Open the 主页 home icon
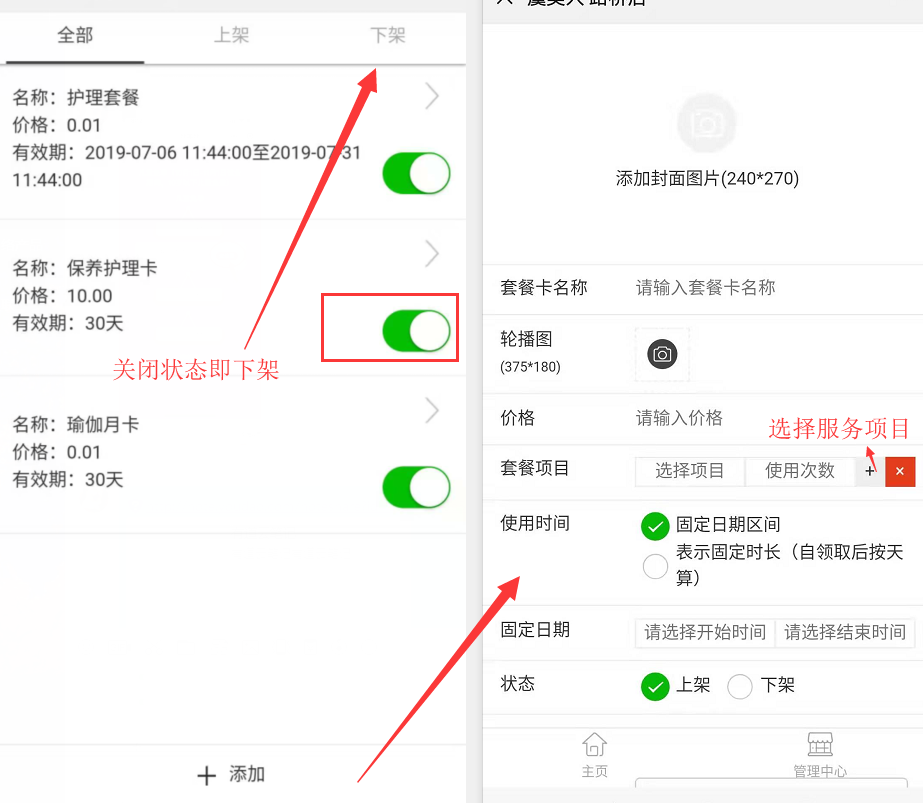Image resolution: width=923 pixels, height=803 pixels. click(x=595, y=745)
